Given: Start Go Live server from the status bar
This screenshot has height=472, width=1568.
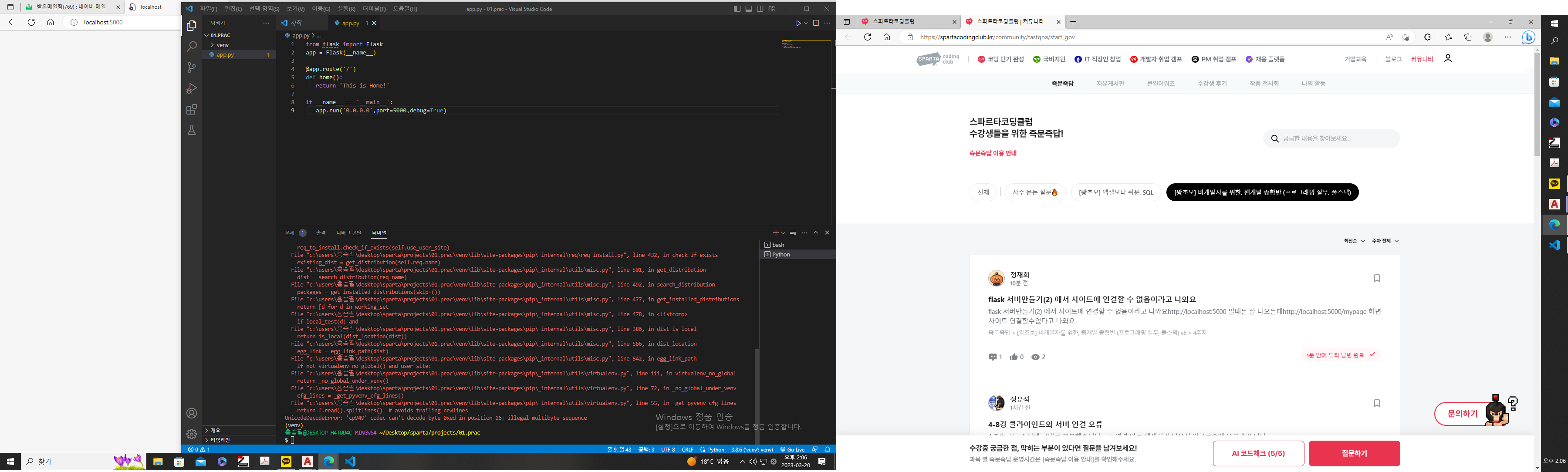Looking at the screenshot, I should pos(793,449).
